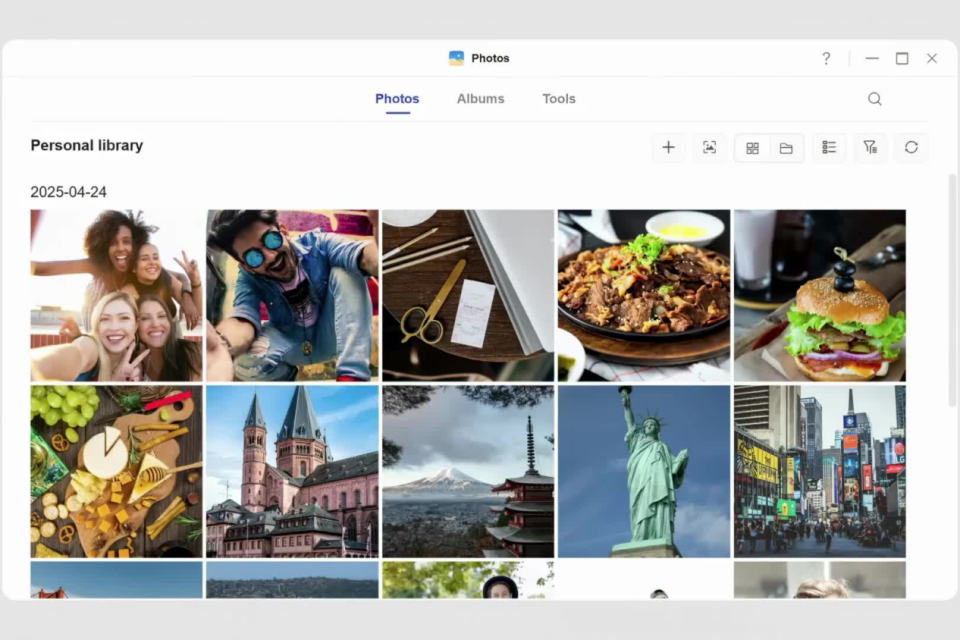Open the list display options icon

coord(829,148)
